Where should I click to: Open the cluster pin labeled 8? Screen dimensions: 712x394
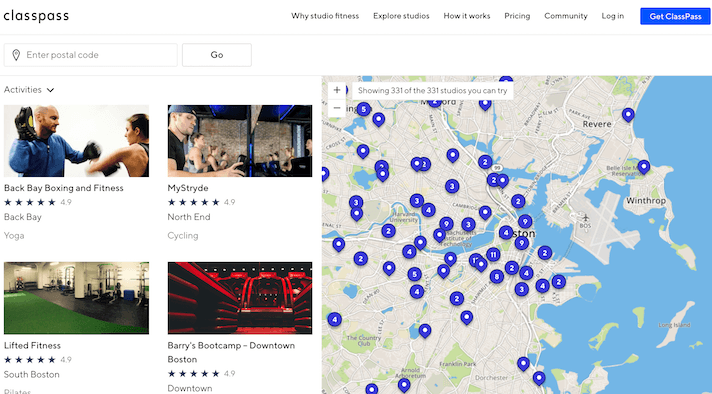(496, 276)
